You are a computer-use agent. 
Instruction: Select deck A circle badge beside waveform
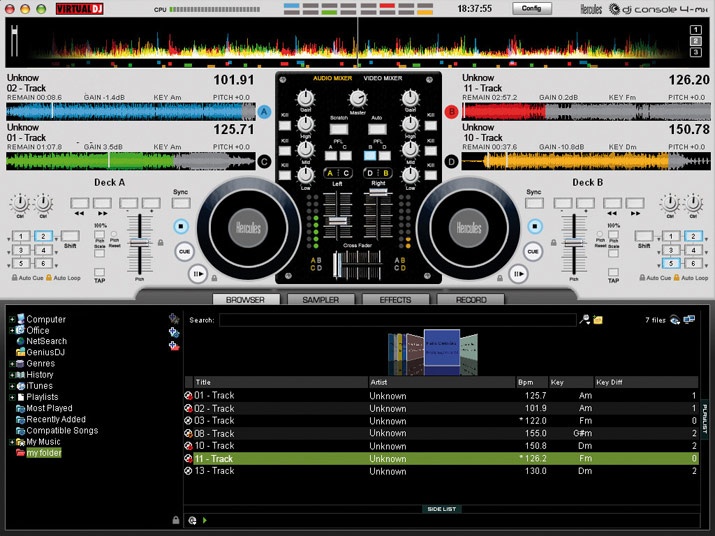coord(264,112)
